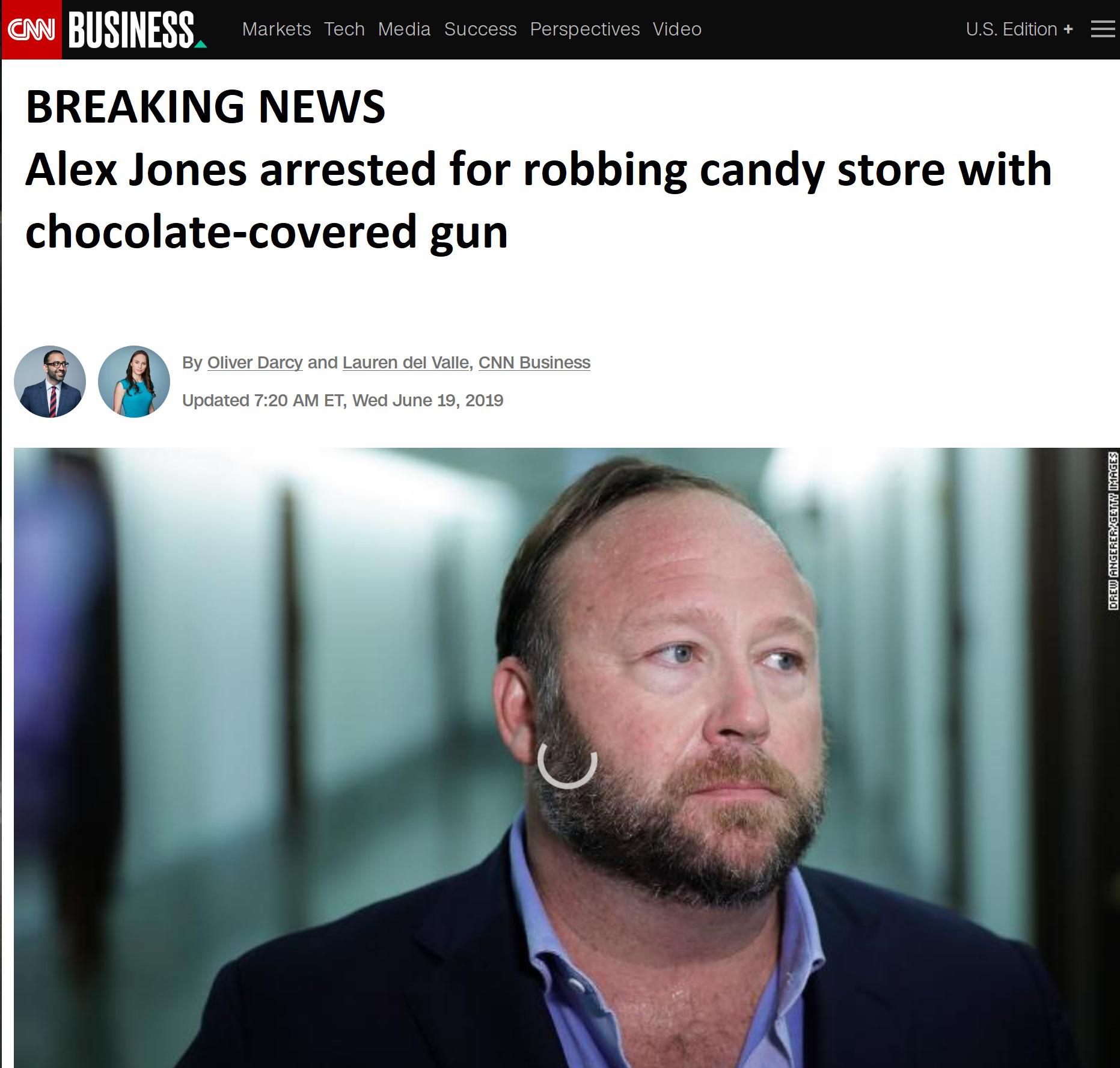Screen dimensions: 1120x1068
Task: Open the Success section
Action: click(480, 29)
